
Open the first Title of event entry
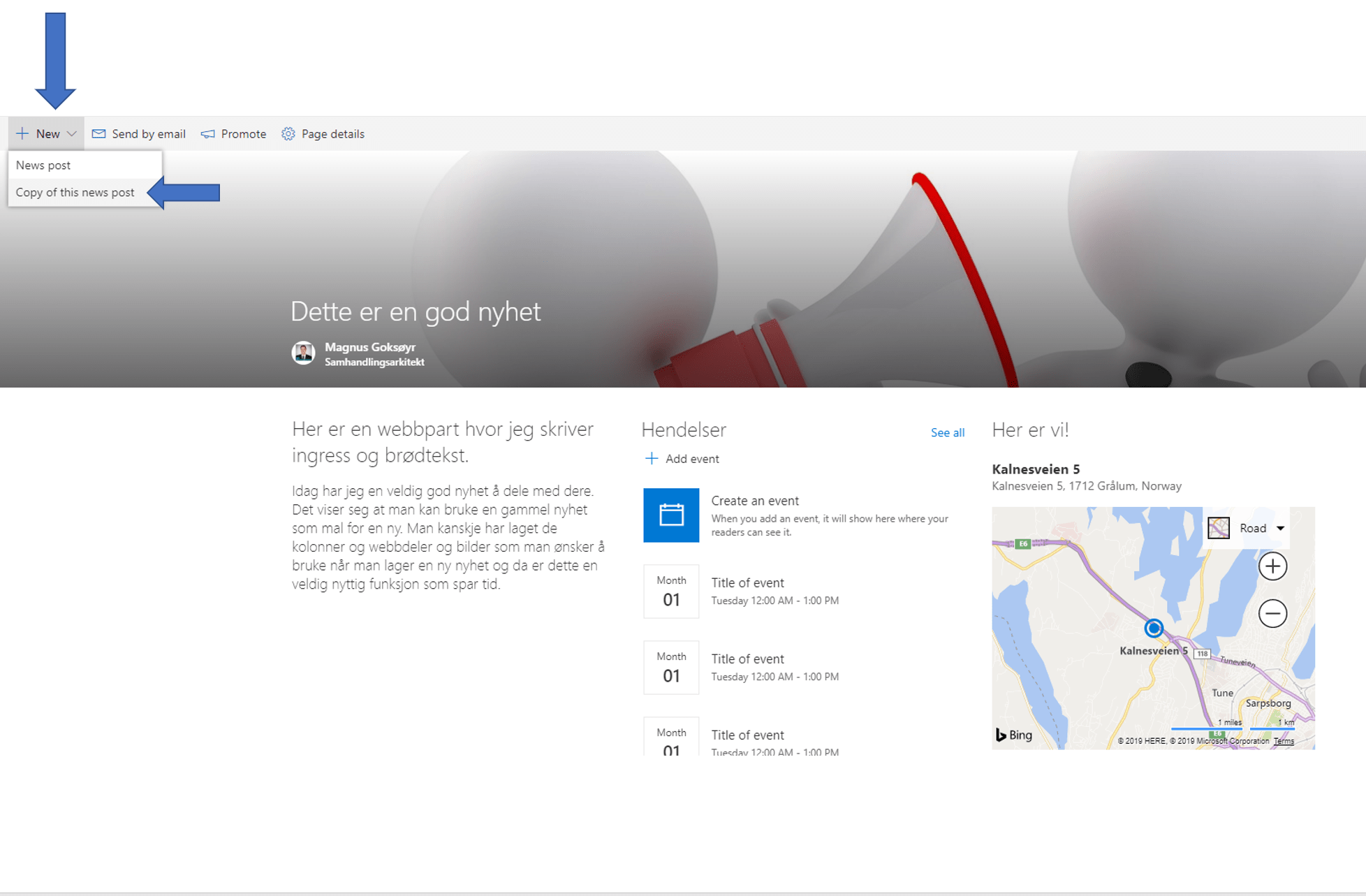pos(747,582)
